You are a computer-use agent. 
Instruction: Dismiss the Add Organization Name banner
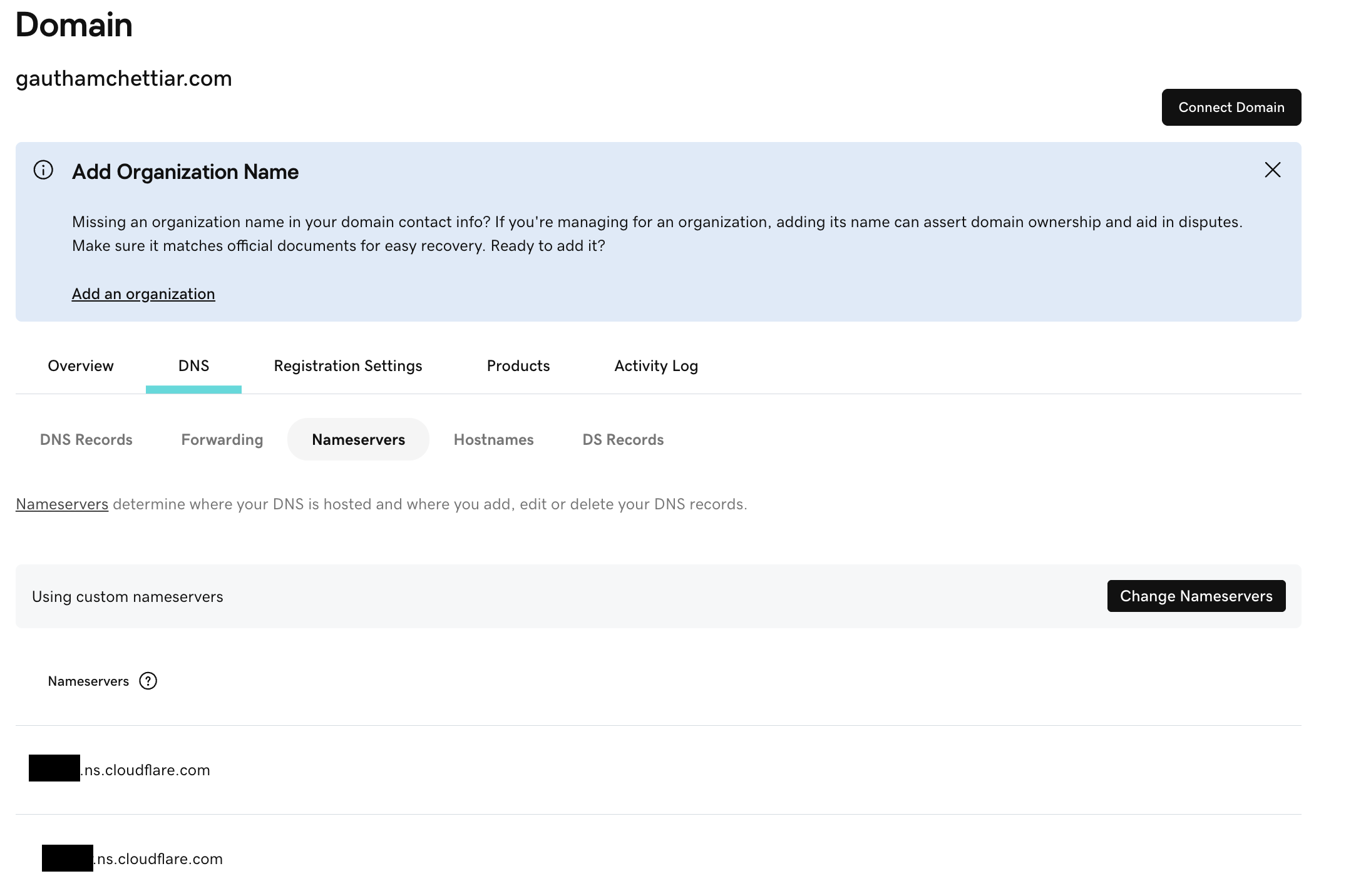1273,170
